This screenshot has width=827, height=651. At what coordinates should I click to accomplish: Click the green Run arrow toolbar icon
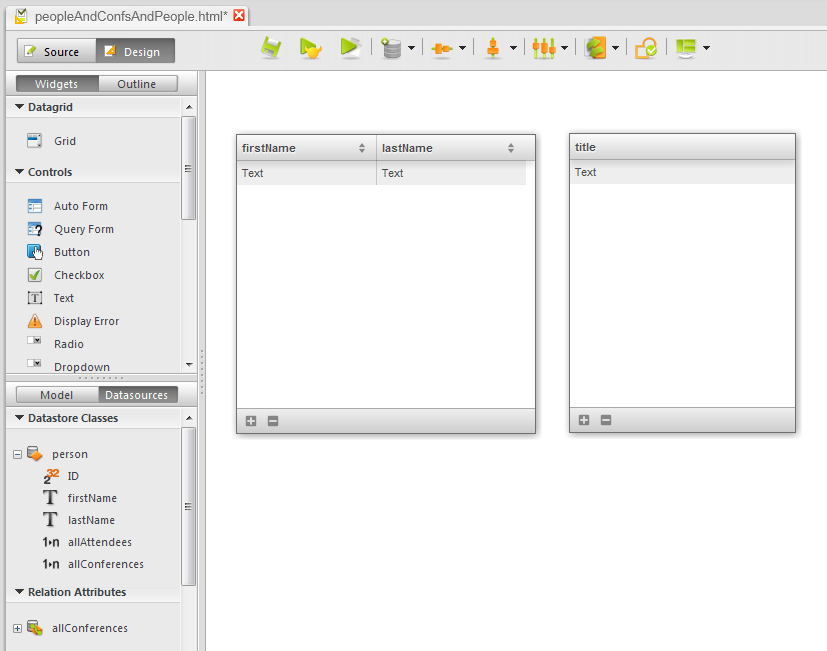349,48
